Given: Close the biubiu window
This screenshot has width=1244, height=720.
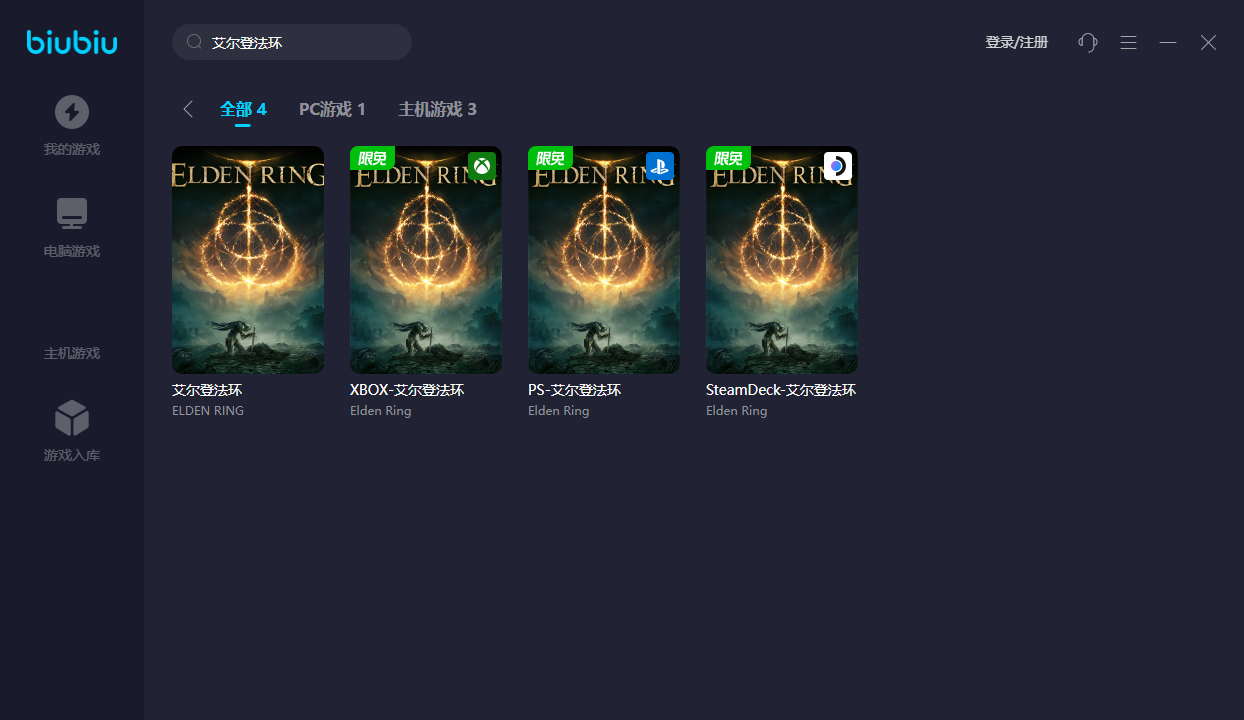Looking at the screenshot, I should [1208, 43].
